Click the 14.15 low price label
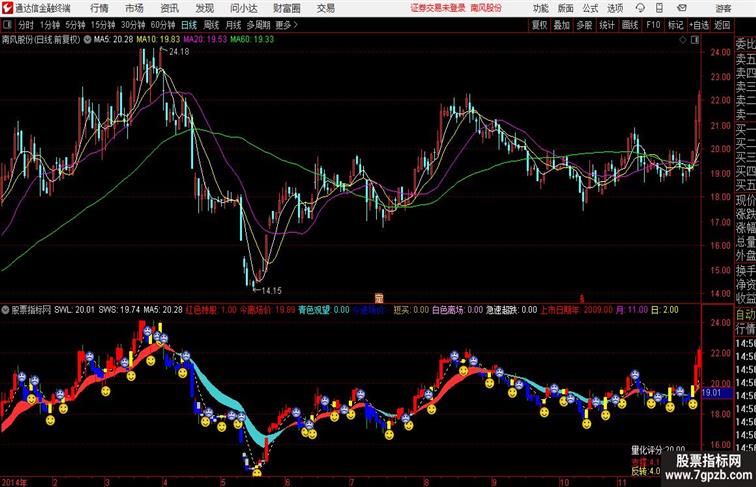The width and height of the screenshot is (756, 487). click(x=271, y=290)
